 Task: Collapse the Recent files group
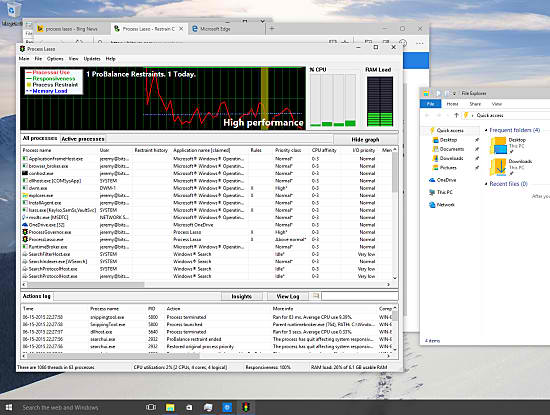[486, 184]
